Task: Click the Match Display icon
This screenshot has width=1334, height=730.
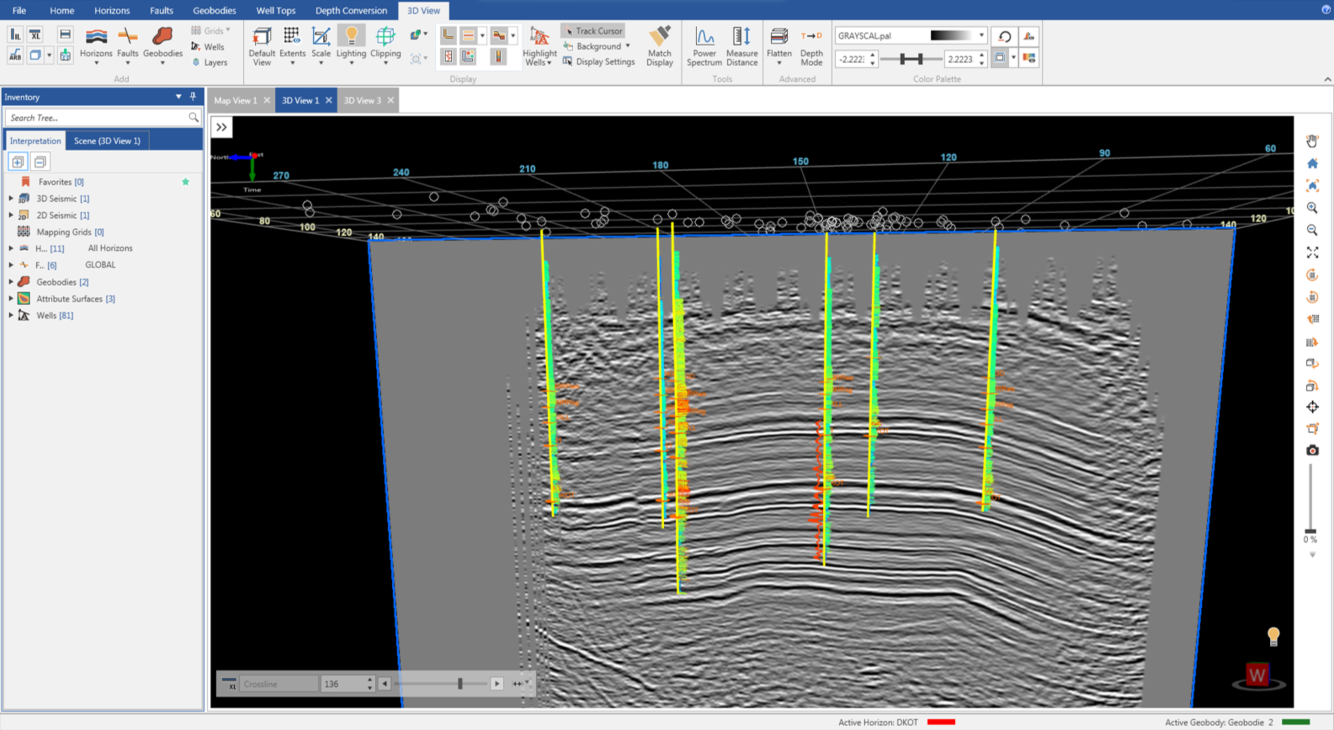Action: pos(659,47)
